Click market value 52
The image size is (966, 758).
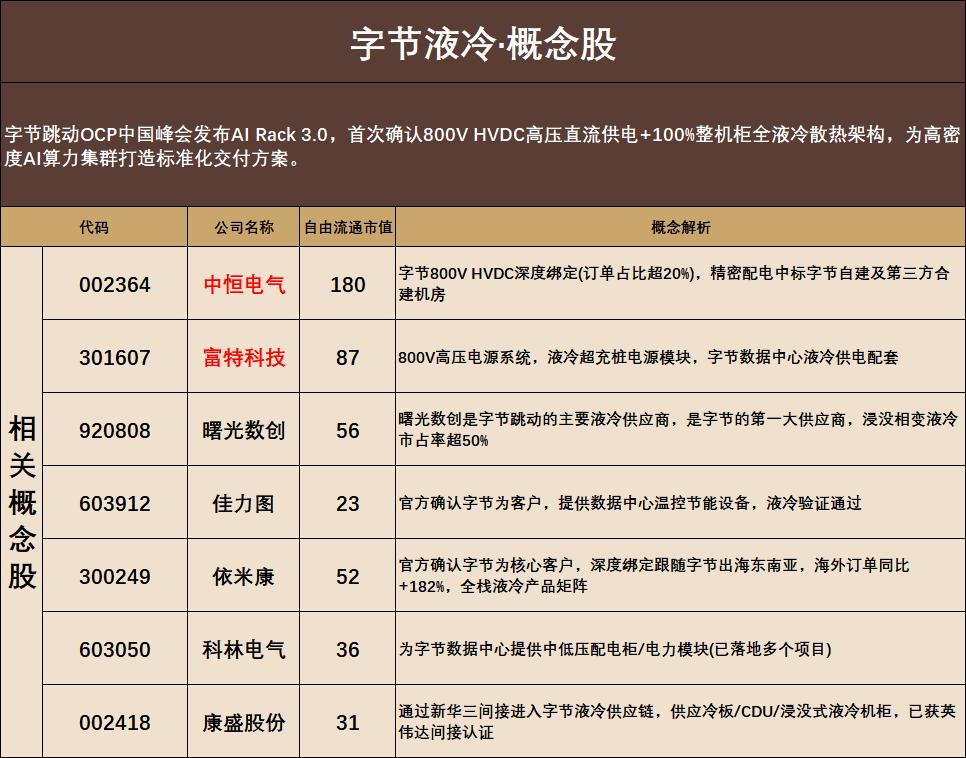(x=347, y=576)
